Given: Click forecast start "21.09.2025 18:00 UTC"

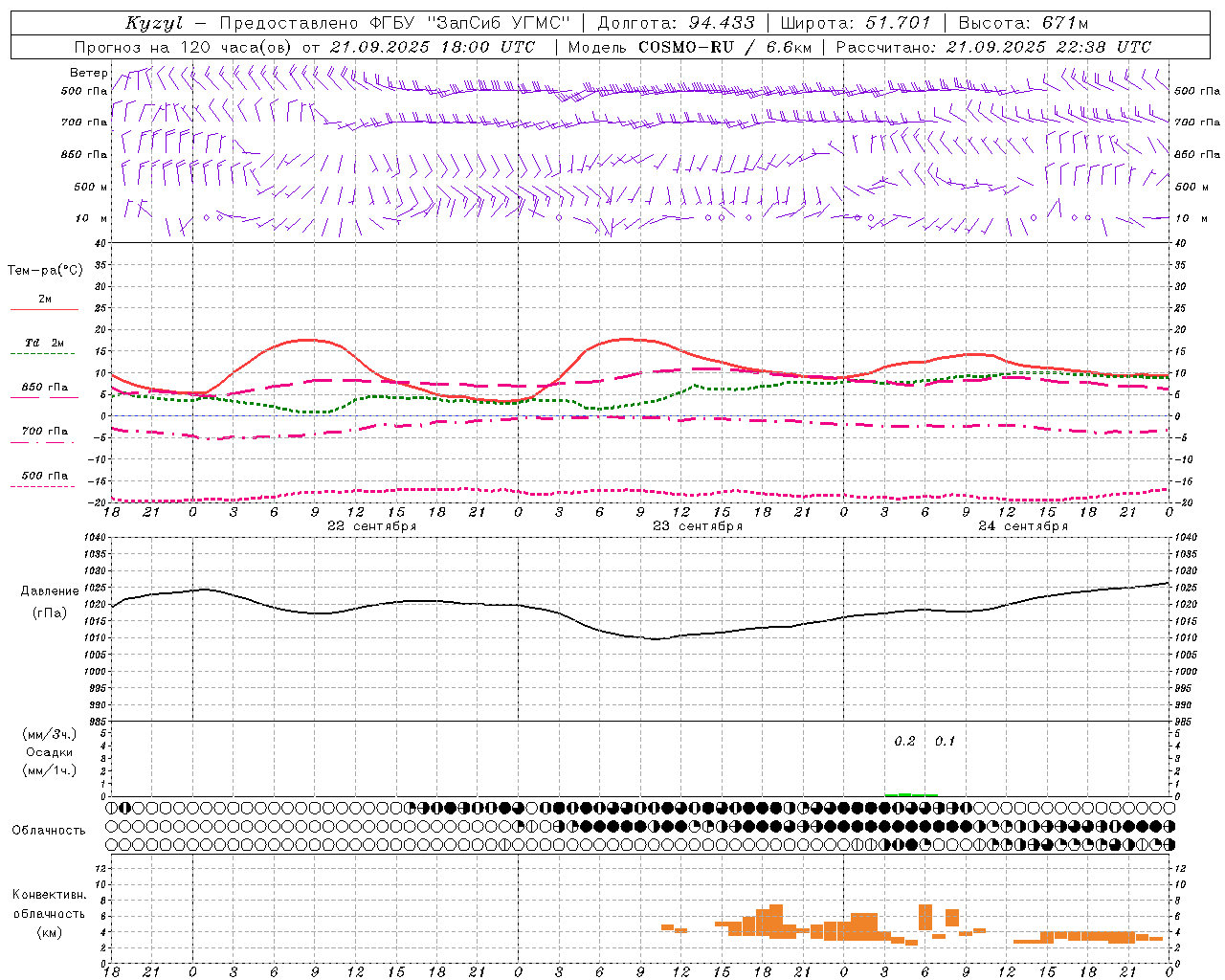Looking at the screenshot, I should tap(434, 47).
